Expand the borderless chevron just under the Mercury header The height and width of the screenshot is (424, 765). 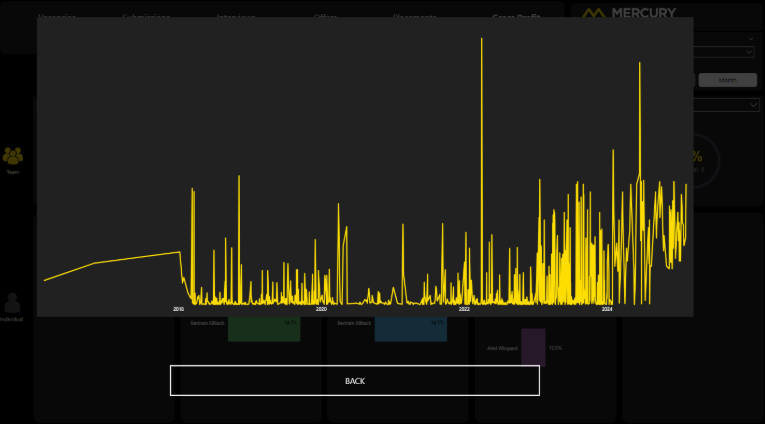[x=750, y=39]
